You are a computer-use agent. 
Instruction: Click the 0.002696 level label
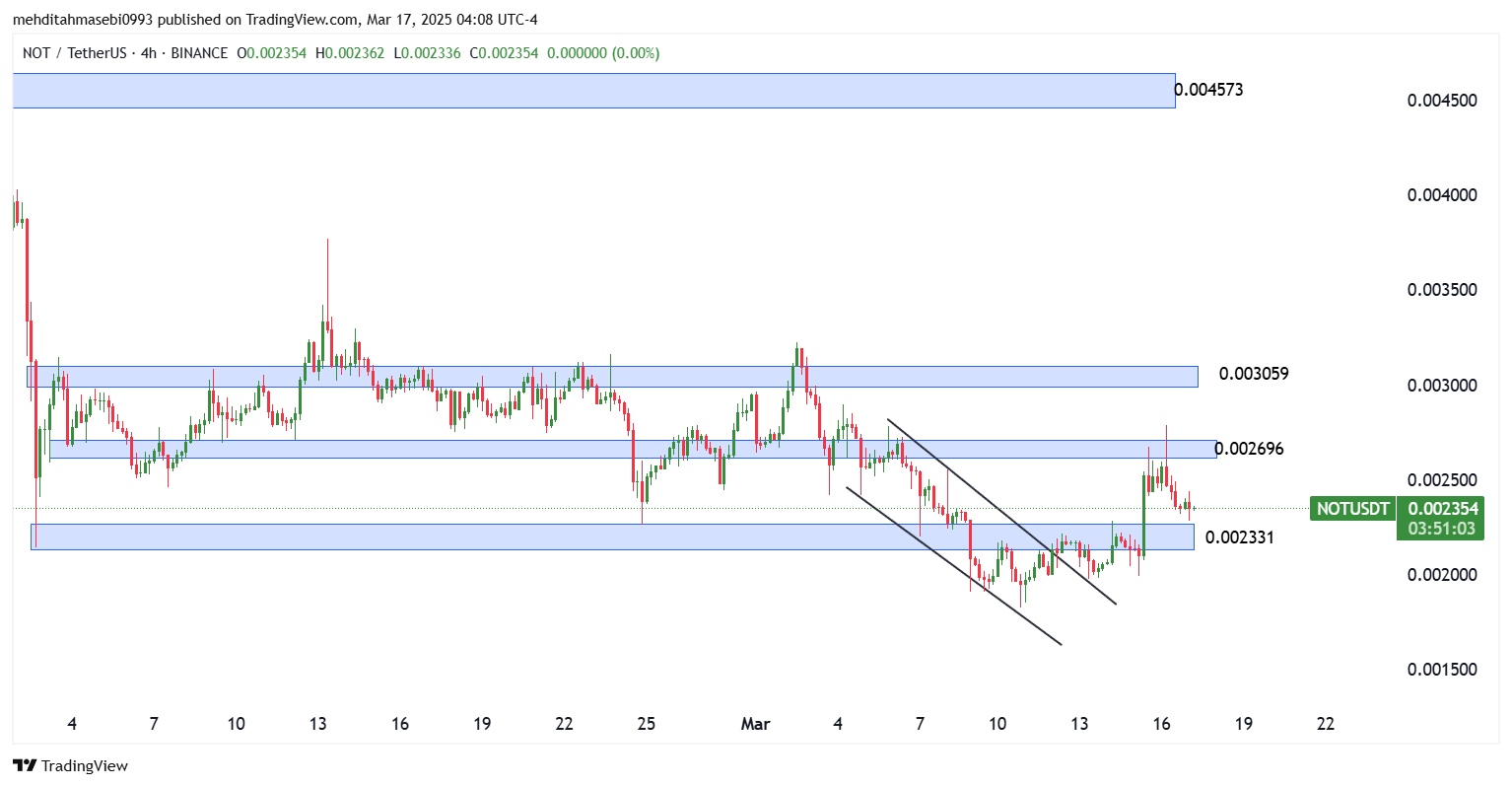[x=1249, y=449]
